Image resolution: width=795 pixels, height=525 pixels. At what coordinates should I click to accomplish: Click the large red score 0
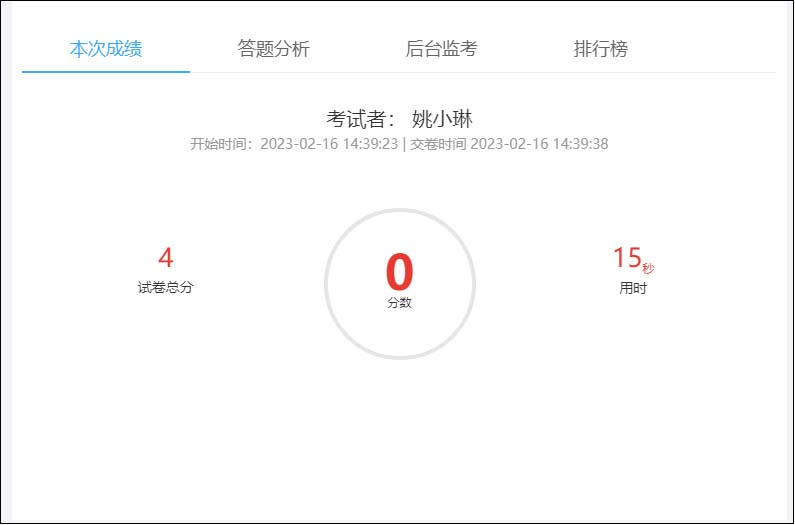pyautogui.click(x=399, y=272)
